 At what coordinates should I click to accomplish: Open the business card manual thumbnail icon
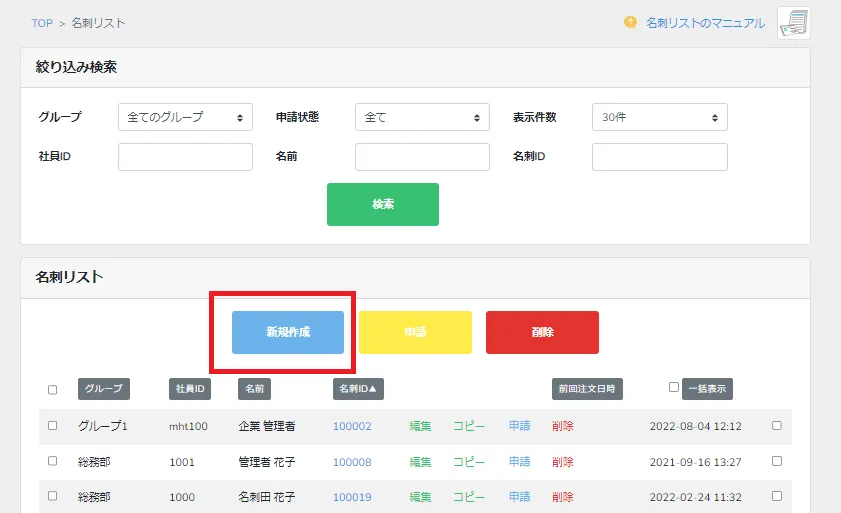coord(794,23)
